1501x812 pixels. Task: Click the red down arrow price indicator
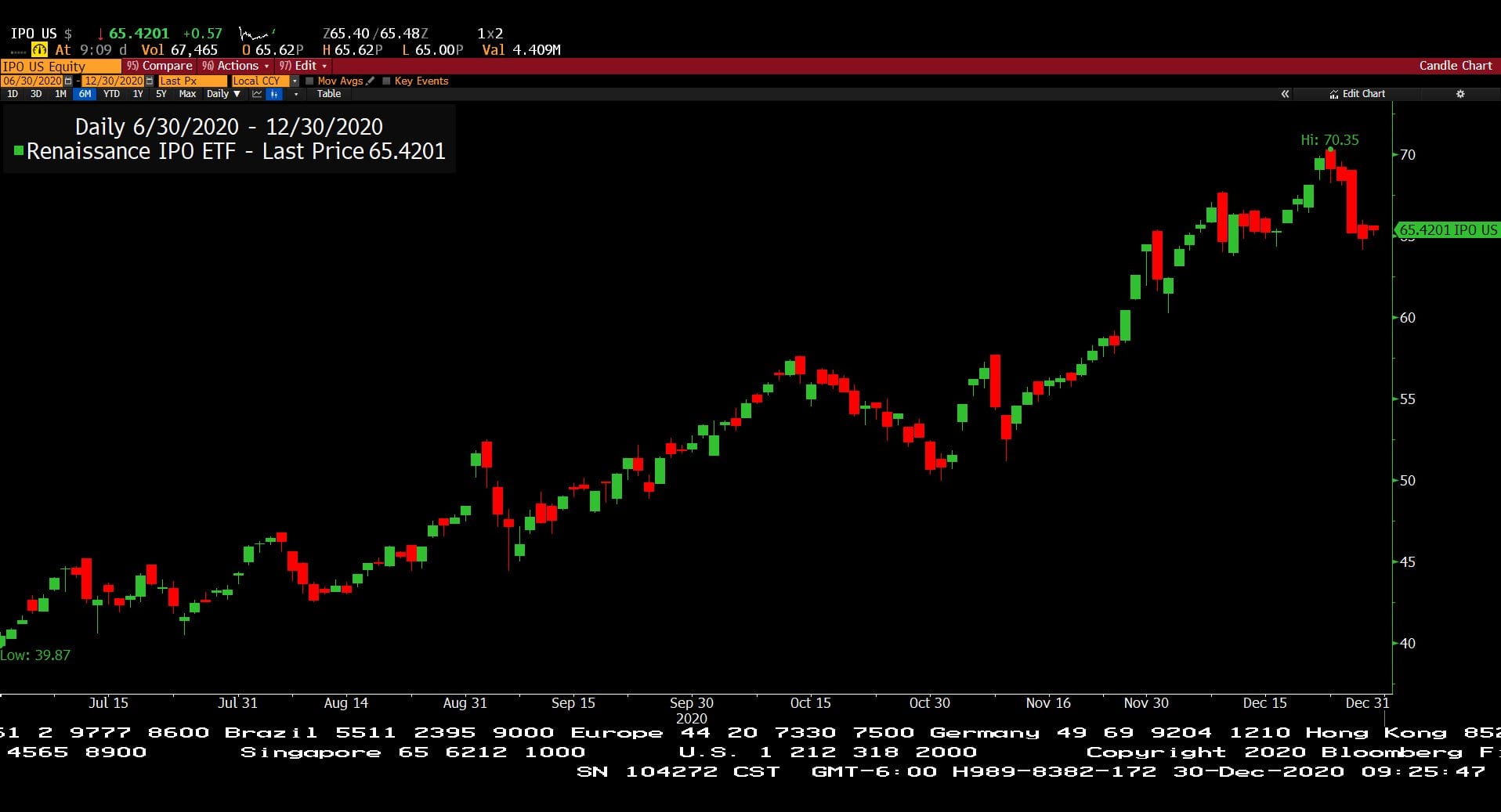[x=100, y=34]
